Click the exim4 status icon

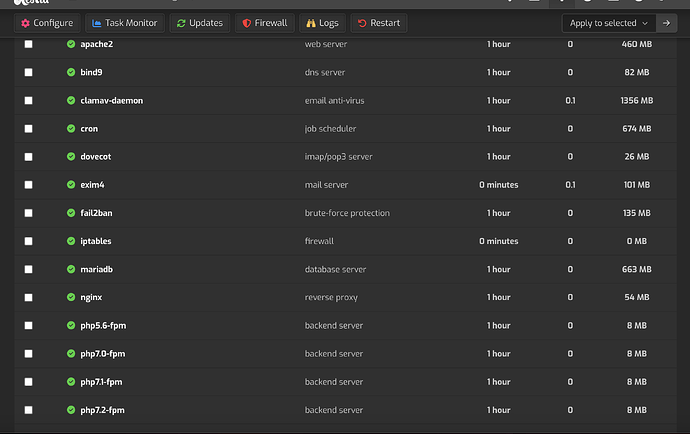coord(71,184)
